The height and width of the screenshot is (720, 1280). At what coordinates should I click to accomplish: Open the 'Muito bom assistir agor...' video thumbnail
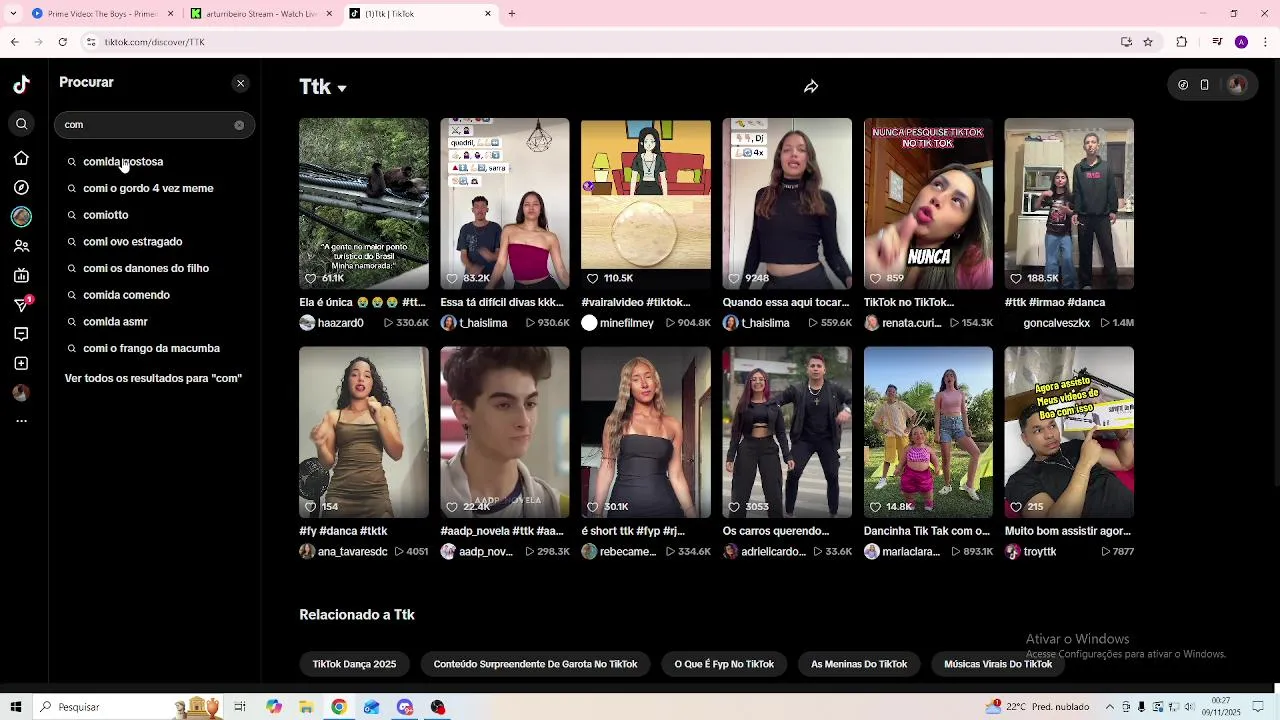[x=1069, y=432]
